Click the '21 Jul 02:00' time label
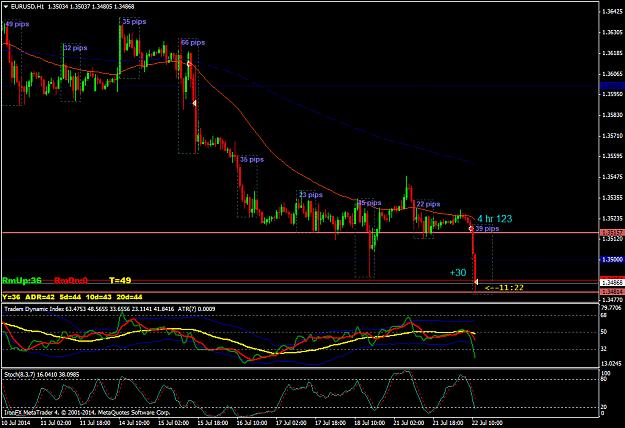Viewport: 625px width, 428px height. [x=409, y=423]
